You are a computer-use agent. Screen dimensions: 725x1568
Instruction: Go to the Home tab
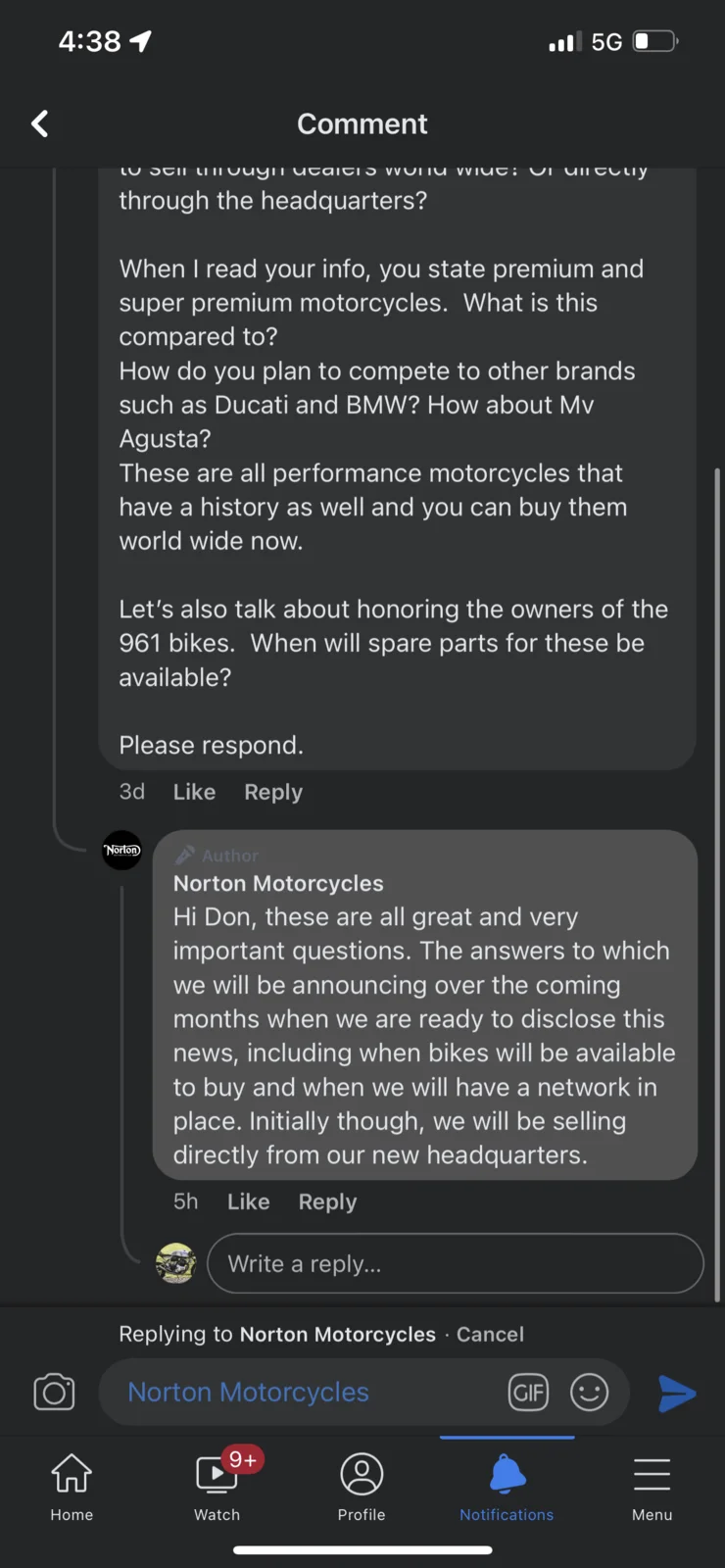pos(72,1486)
